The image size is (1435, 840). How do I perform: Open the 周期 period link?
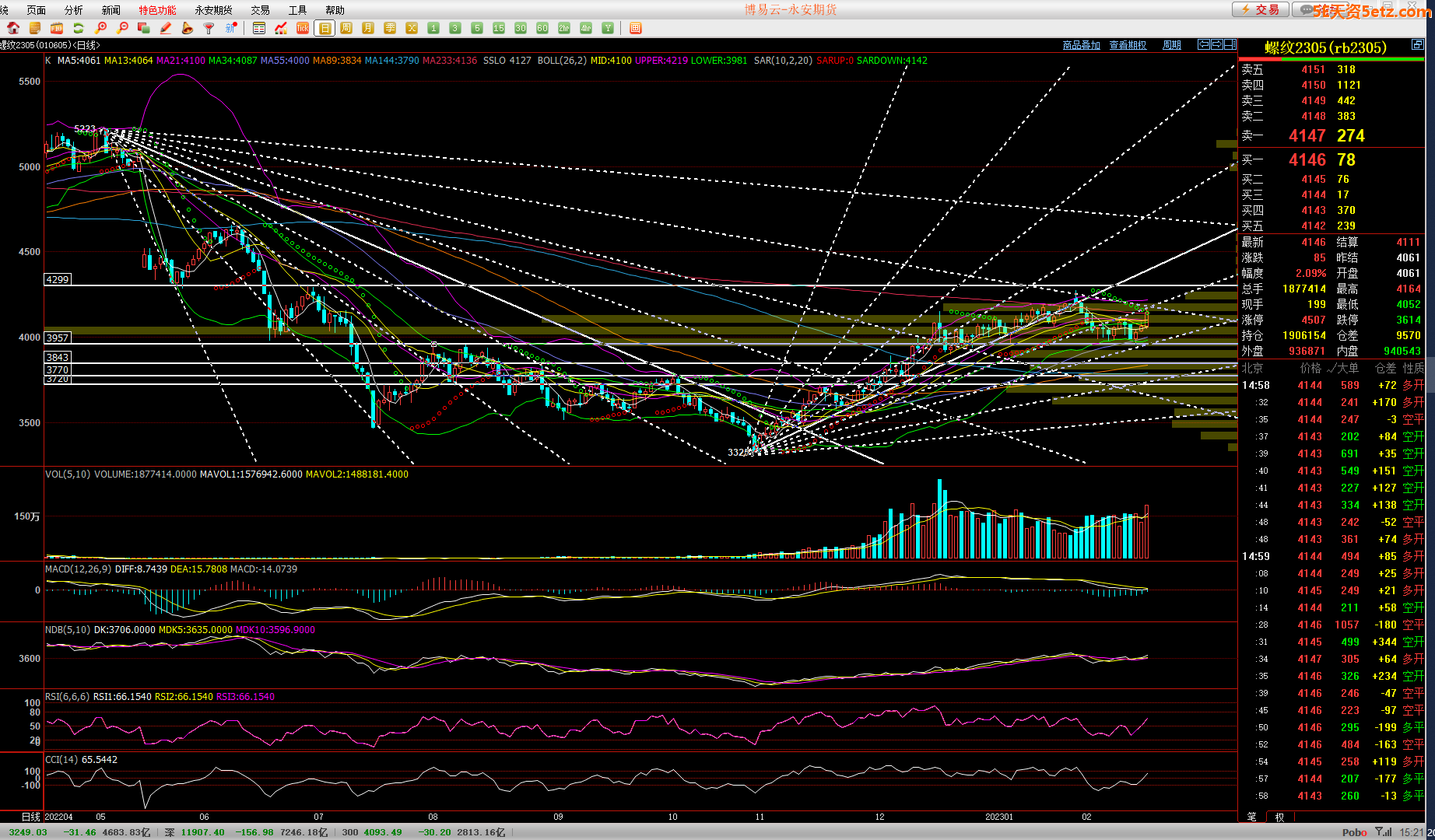1172,45
